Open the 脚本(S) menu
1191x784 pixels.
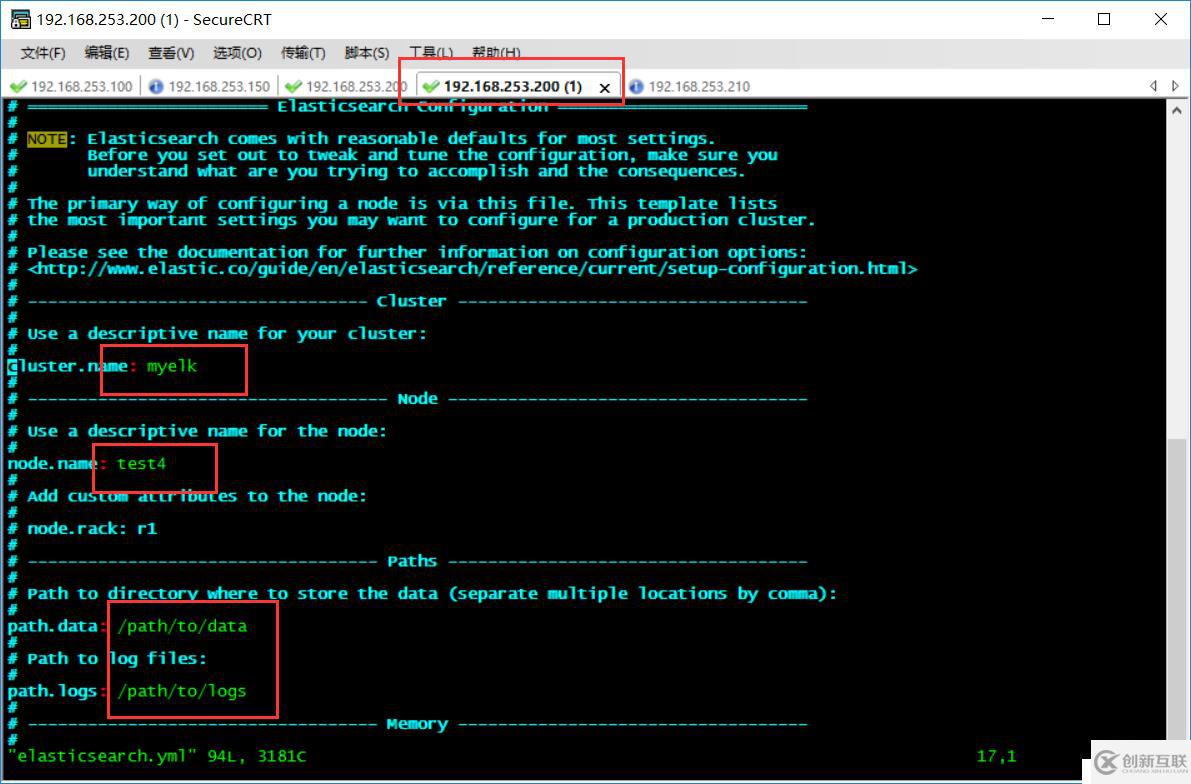pyautogui.click(x=367, y=52)
